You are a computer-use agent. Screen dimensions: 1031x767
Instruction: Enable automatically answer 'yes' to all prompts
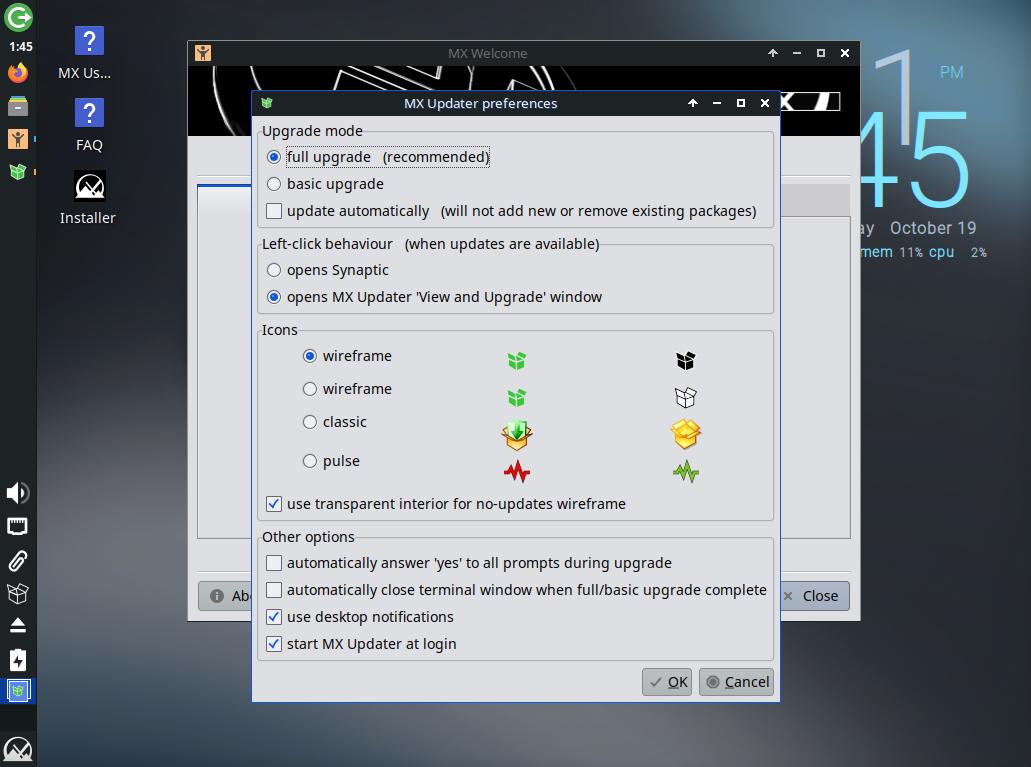[x=274, y=563]
